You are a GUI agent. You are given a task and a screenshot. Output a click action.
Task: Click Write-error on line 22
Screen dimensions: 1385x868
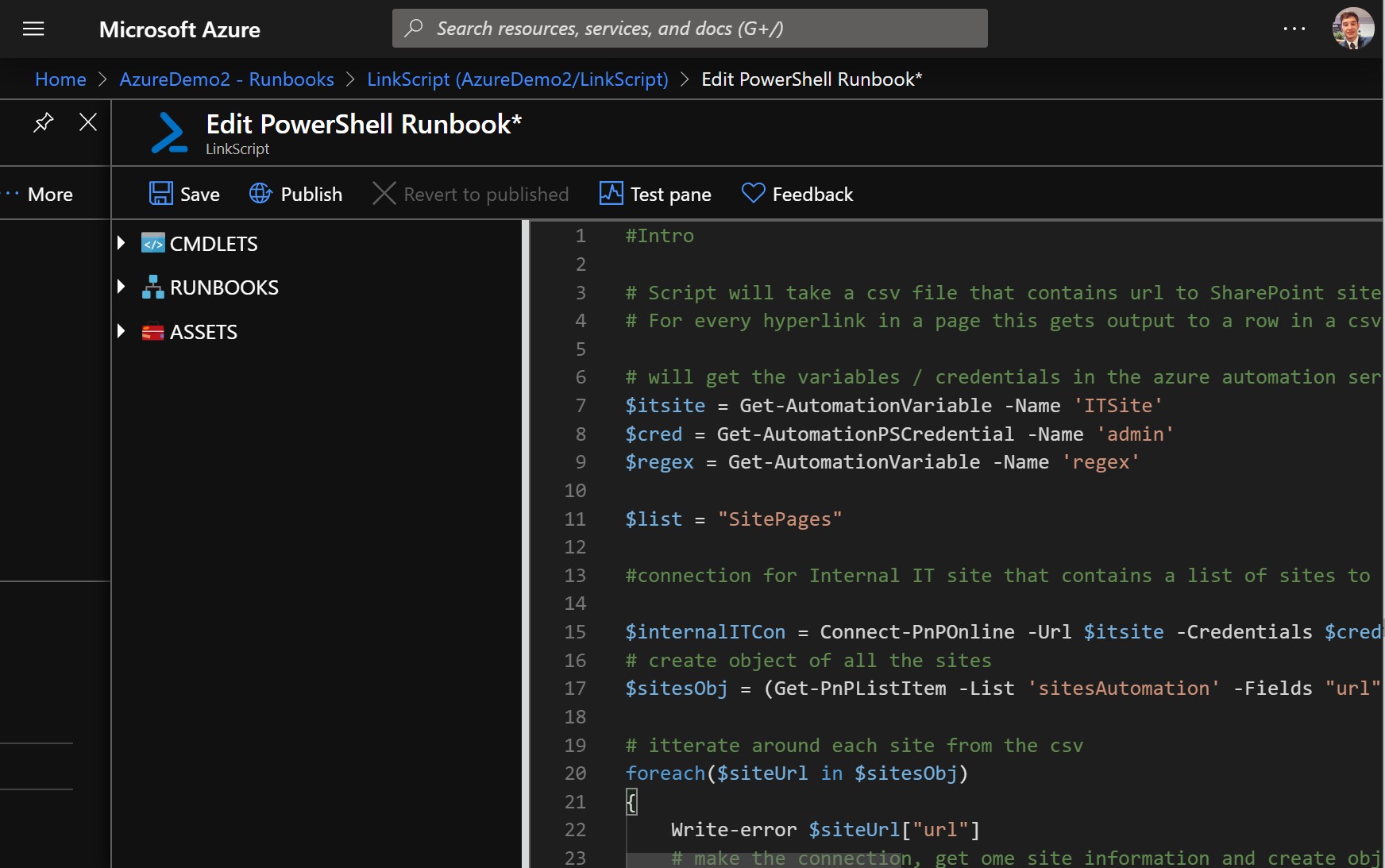(x=734, y=830)
